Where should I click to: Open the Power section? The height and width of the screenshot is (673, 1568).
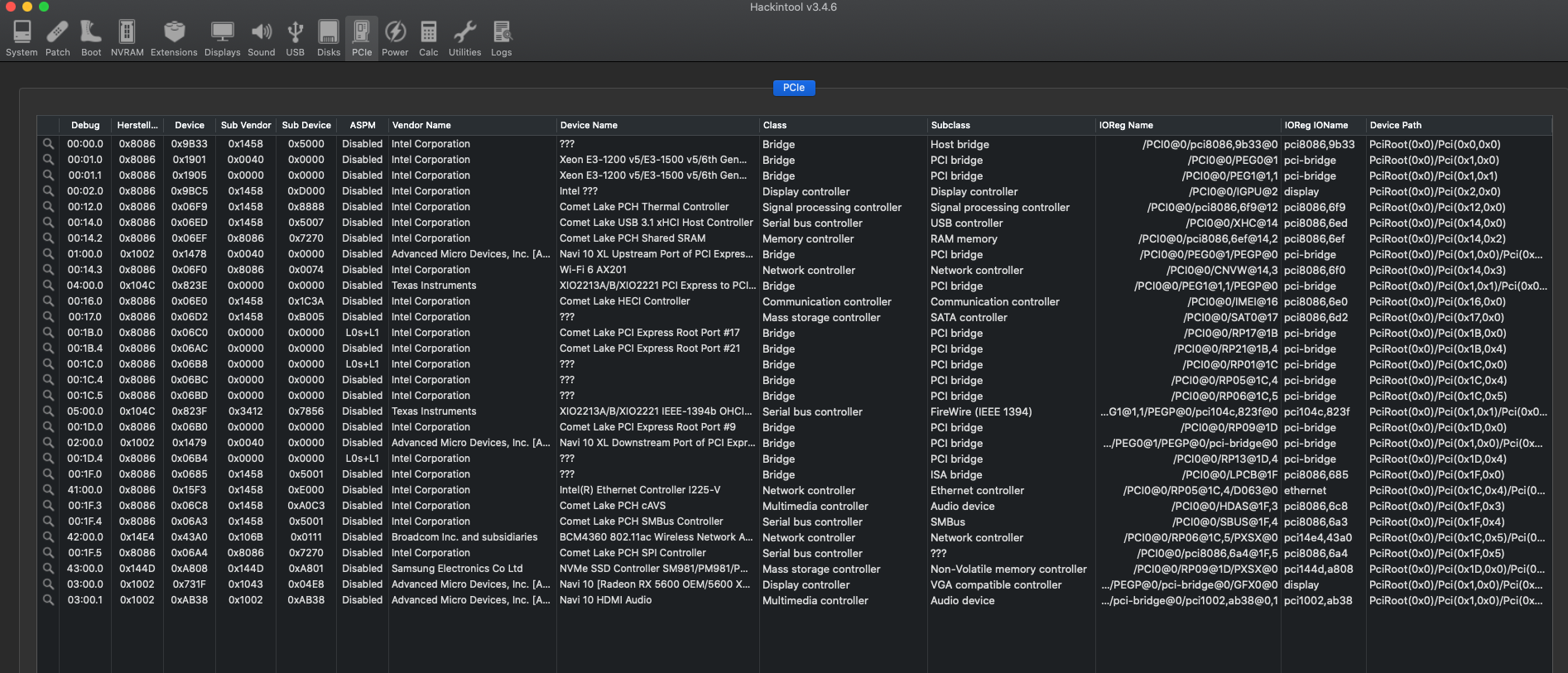[395, 38]
